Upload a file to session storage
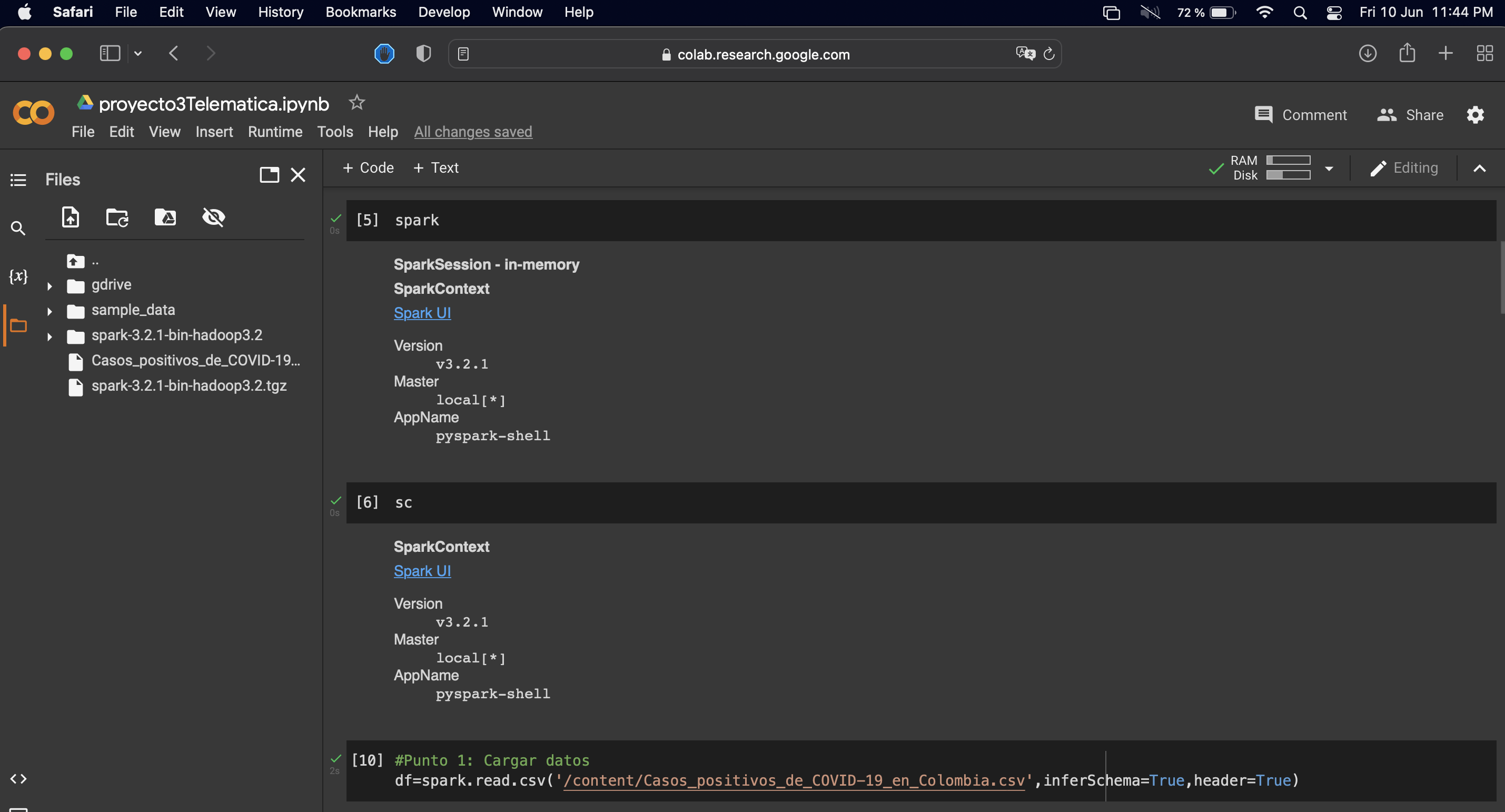Image resolution: width=1505 pixels, height=812 pixels. point(70,217)
